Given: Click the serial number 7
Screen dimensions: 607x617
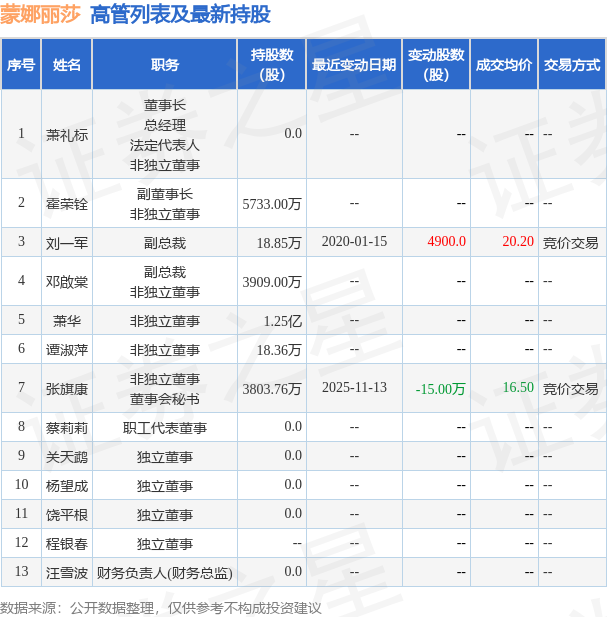Looking at the screenshot, I should (x=21, y=387).
